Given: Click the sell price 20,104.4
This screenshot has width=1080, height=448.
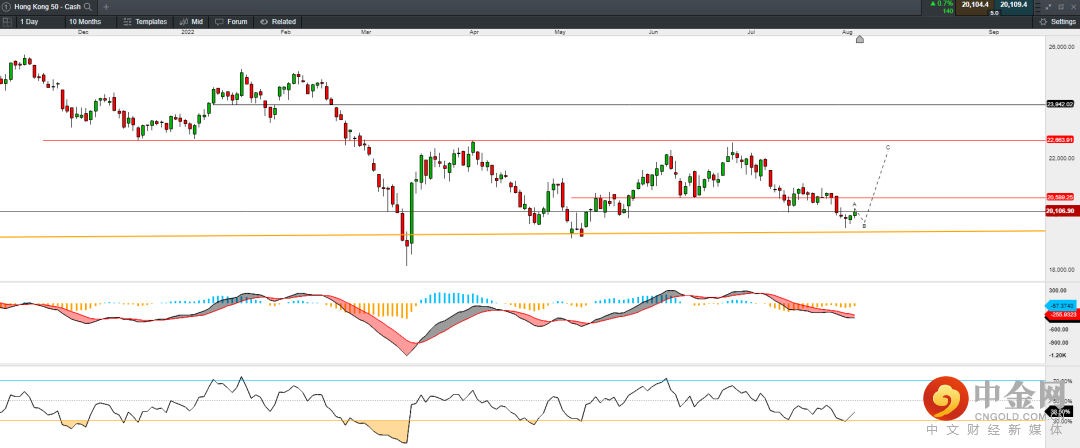Looking at the screenshot, I should point(975,5).
